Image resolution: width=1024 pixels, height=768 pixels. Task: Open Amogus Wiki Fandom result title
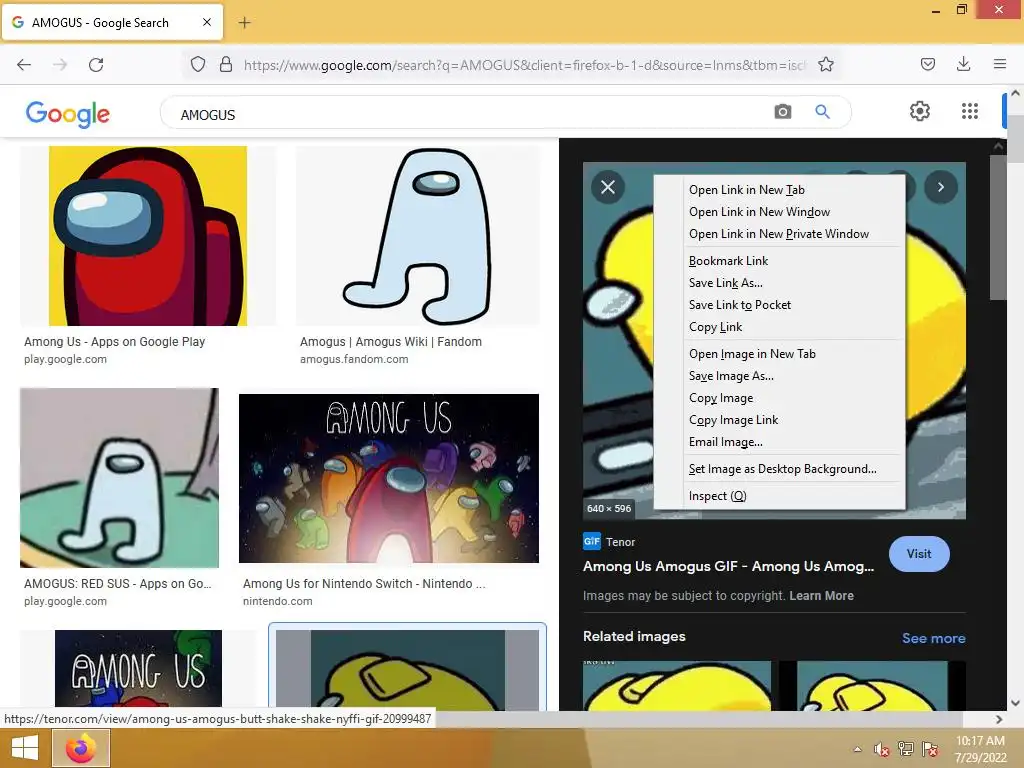[x=391, y=342]
